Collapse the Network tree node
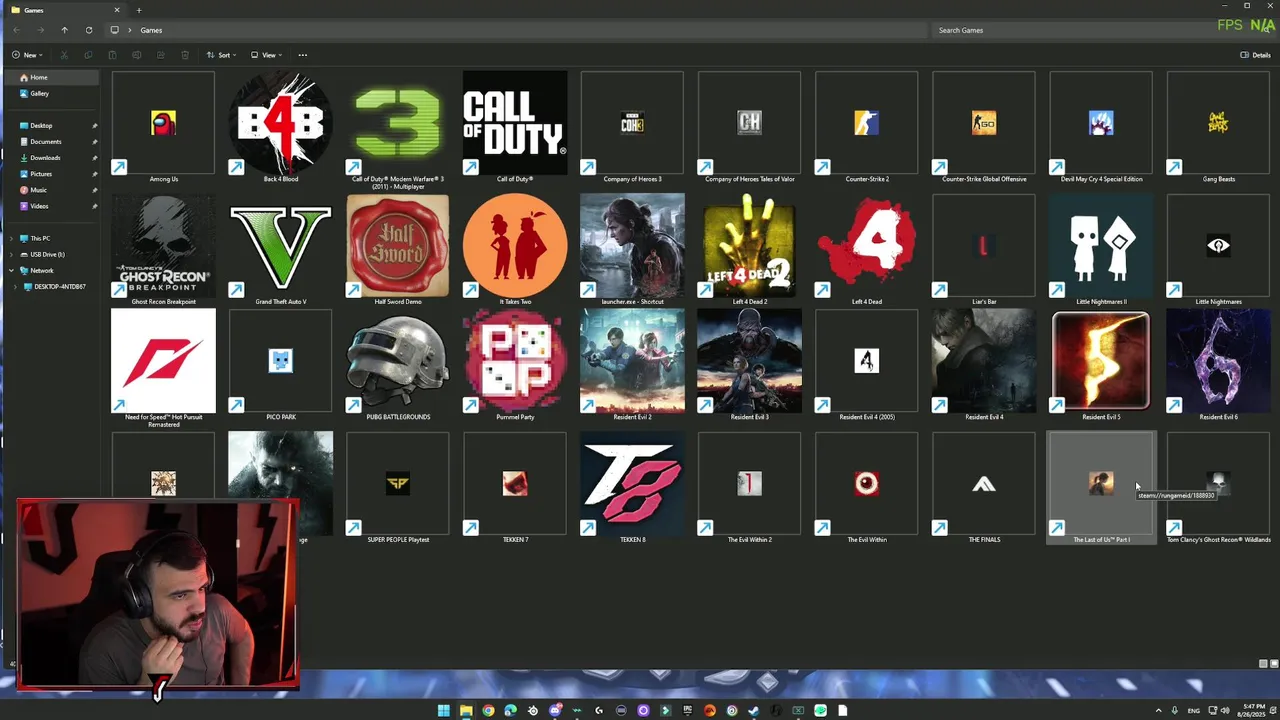This screenshot has width=1280, height=720. coord(12,270)
